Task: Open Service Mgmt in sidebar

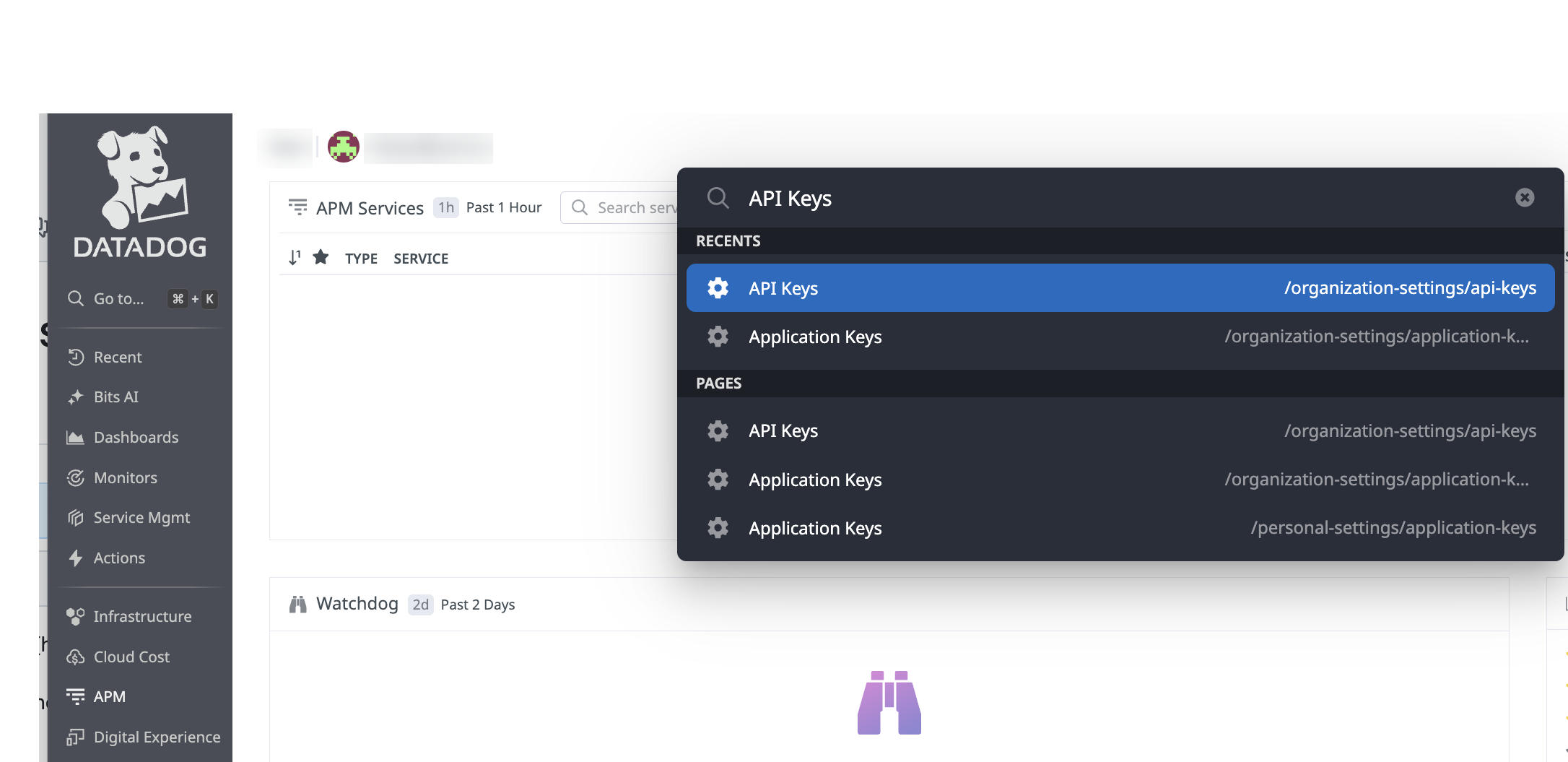Action: tap(141, 518)
